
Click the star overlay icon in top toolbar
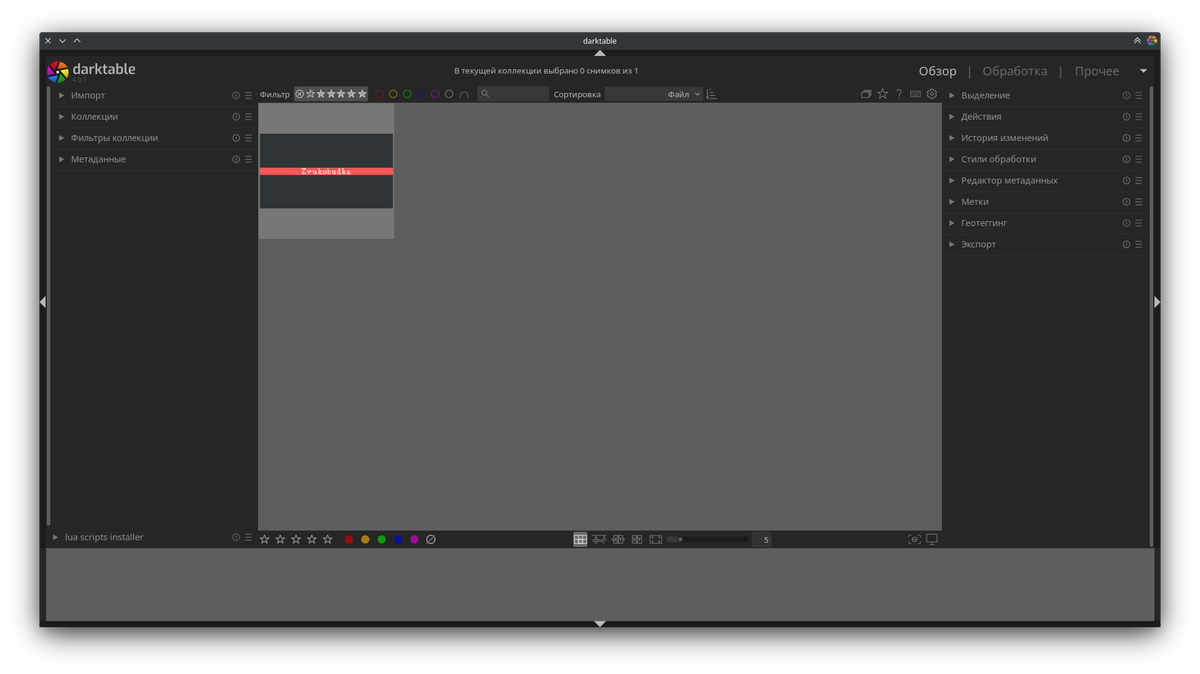click(x=882, y=94)
